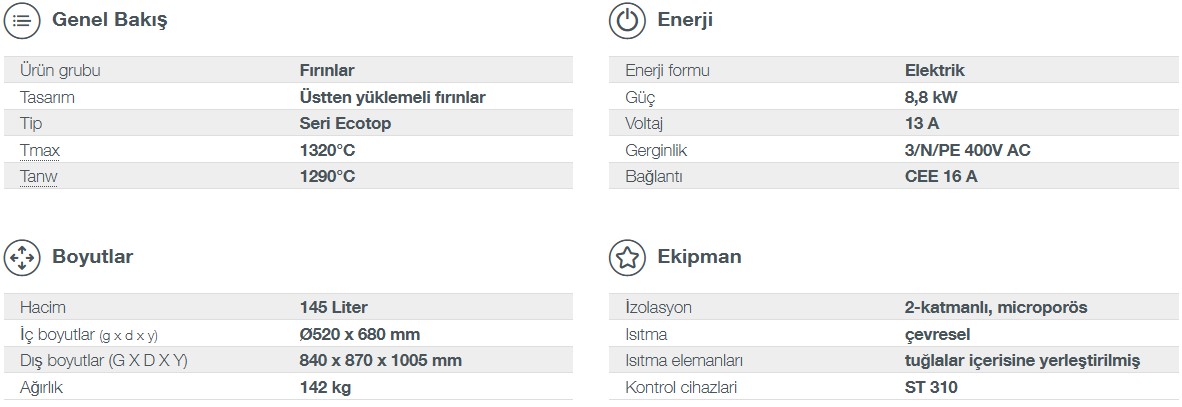1182x407 pixels.
Task: Click the Fırınlar product group value
Action: pos(327,71)
